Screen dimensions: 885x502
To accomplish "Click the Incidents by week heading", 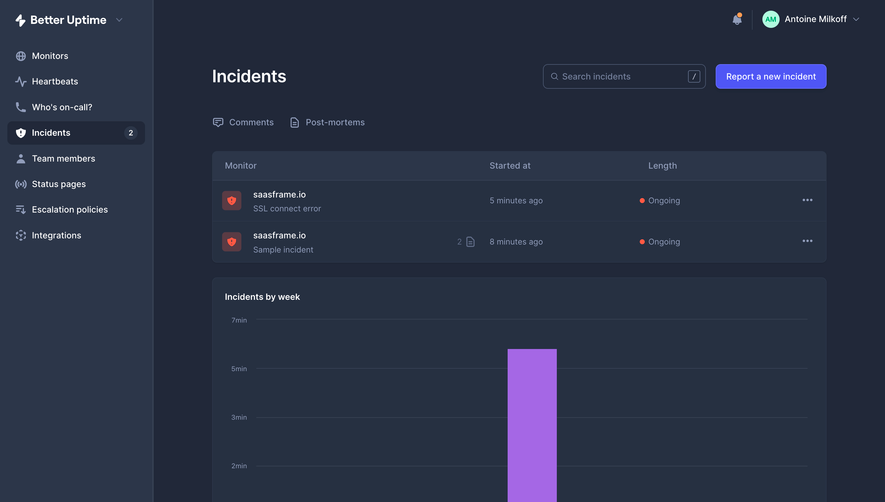I will click(x=262, y=297).
